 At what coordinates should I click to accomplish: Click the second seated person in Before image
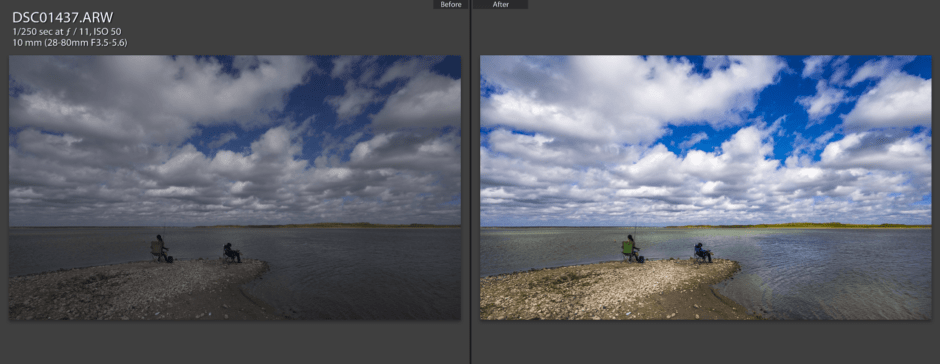coord(231,253)
